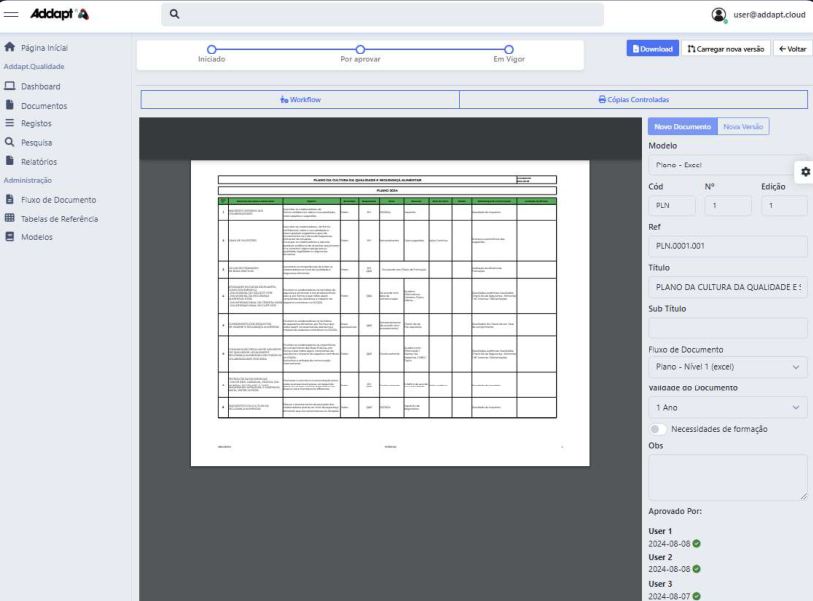Click the Em Vigor workflow step marker
This screenshot has height=601, width=813.
tap(509, 49)
